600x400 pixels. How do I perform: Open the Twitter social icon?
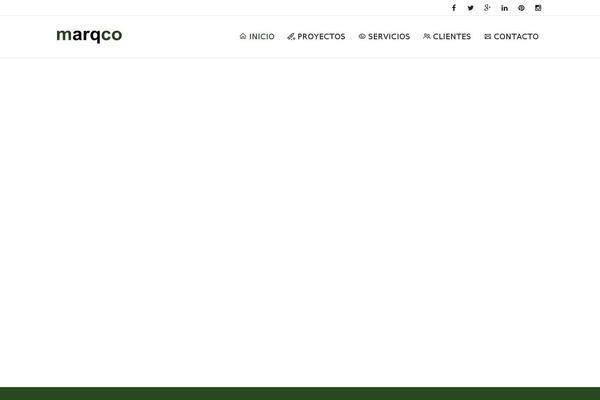pos(470,8)
